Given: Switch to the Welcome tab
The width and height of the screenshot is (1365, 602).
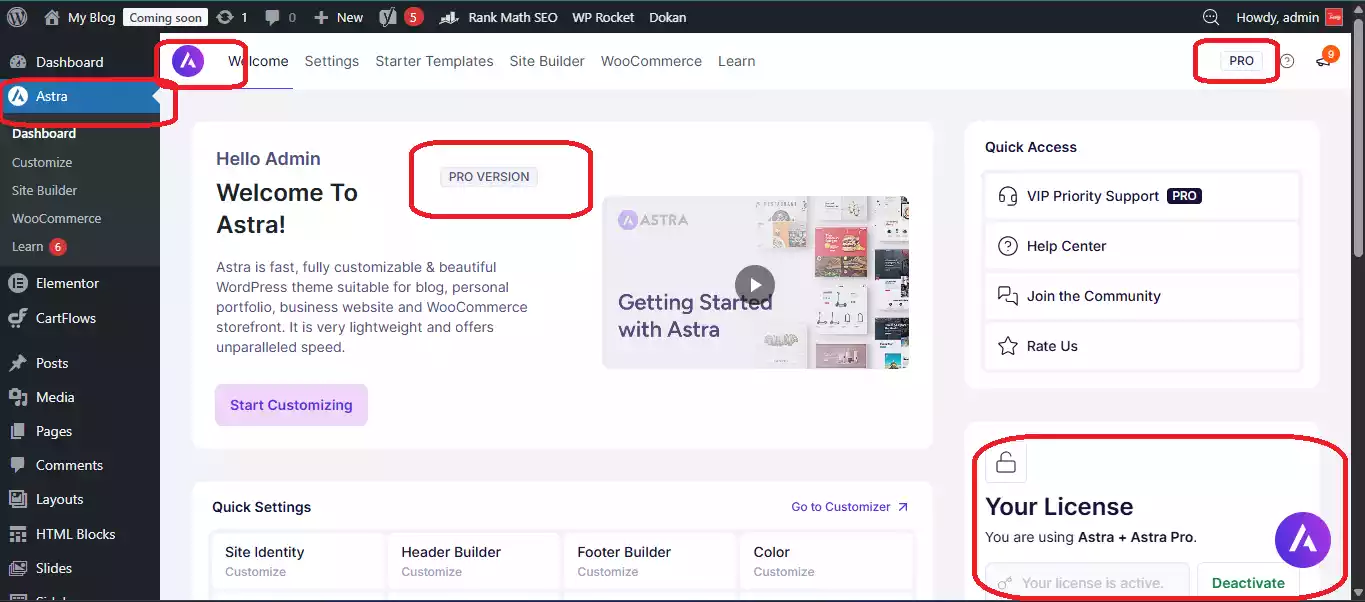Looking at the screenshot, I should (258, 61).
